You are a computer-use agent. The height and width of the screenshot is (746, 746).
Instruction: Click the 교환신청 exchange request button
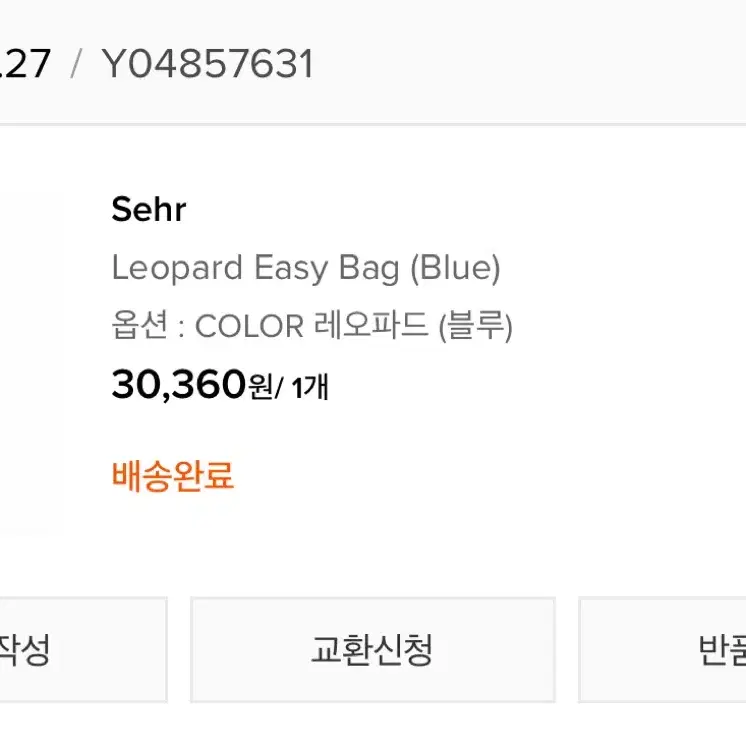click(x=373, y=649)
